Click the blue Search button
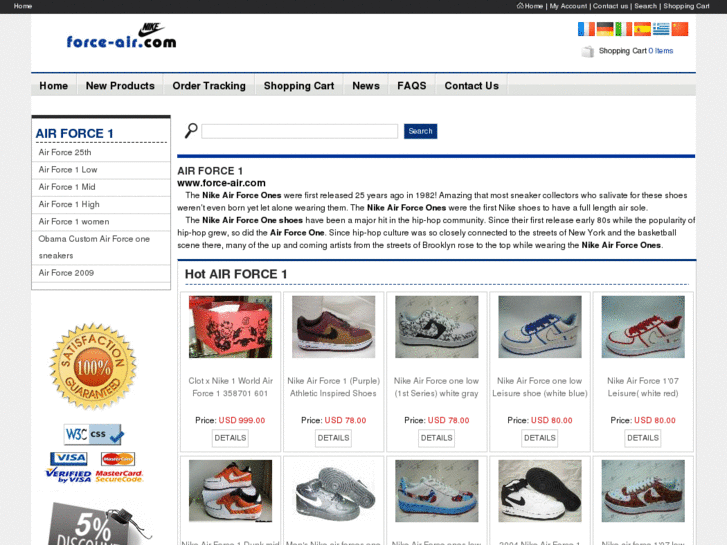 click(421, 131)
